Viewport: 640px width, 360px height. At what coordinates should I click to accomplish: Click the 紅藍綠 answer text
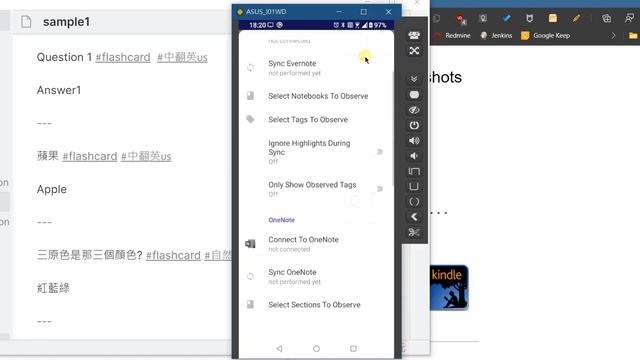53,288
